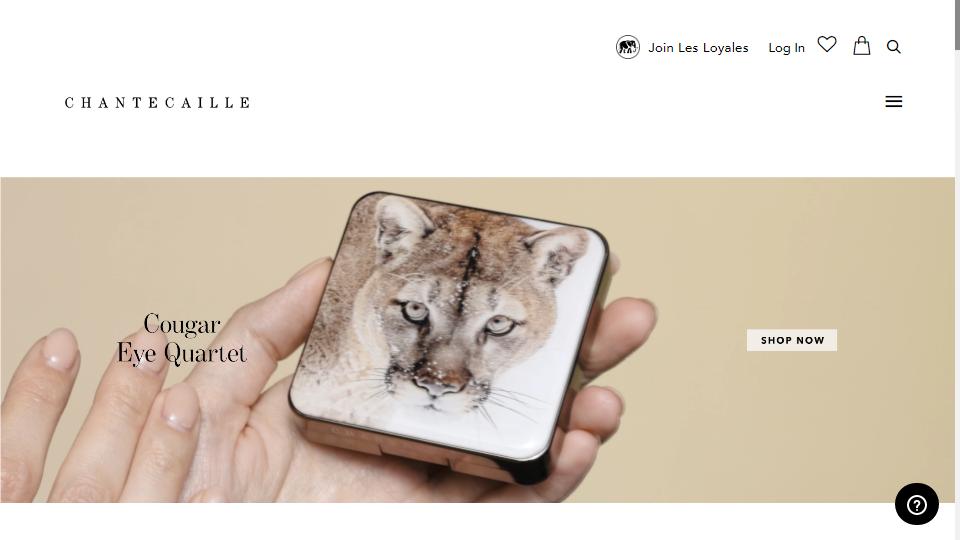This screenshot has width=960, height=540.
Task: Click the Shop Now button
Action: point(792,340)
